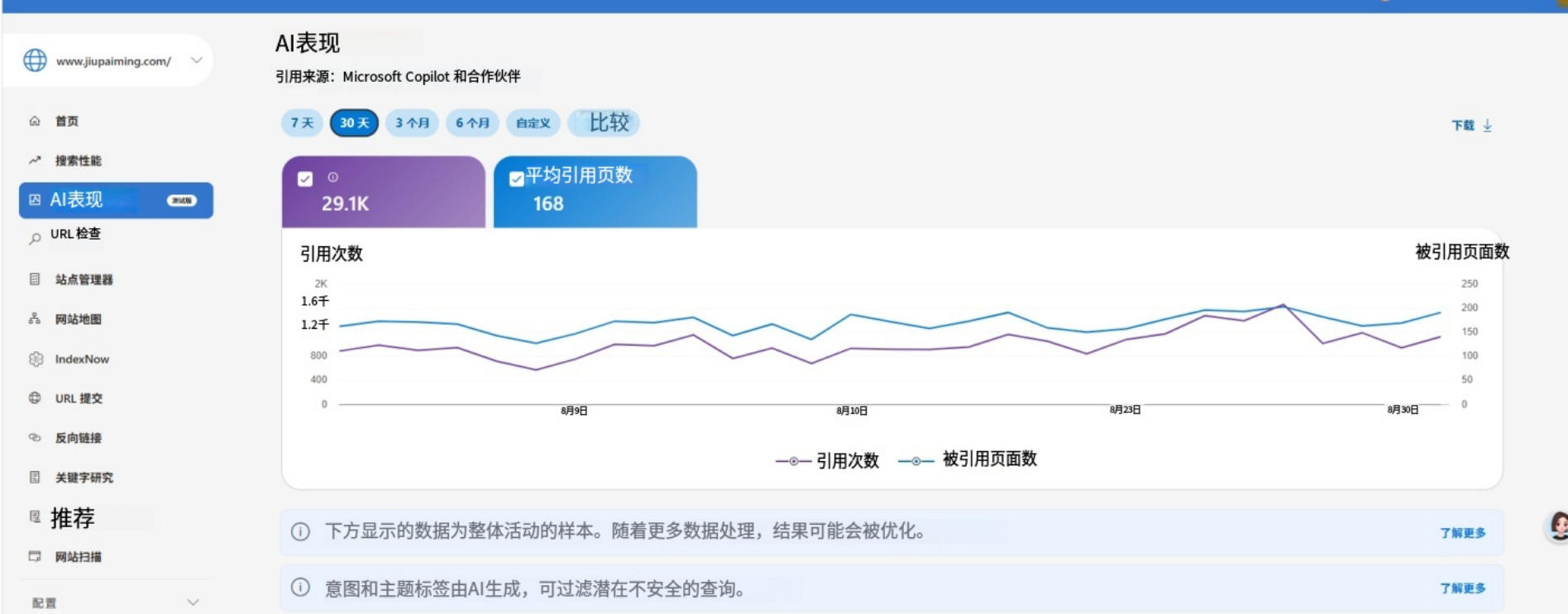Expand the 配置 section chevron
The height and width of the screenshot is (614, 1568).
(193, 602)
